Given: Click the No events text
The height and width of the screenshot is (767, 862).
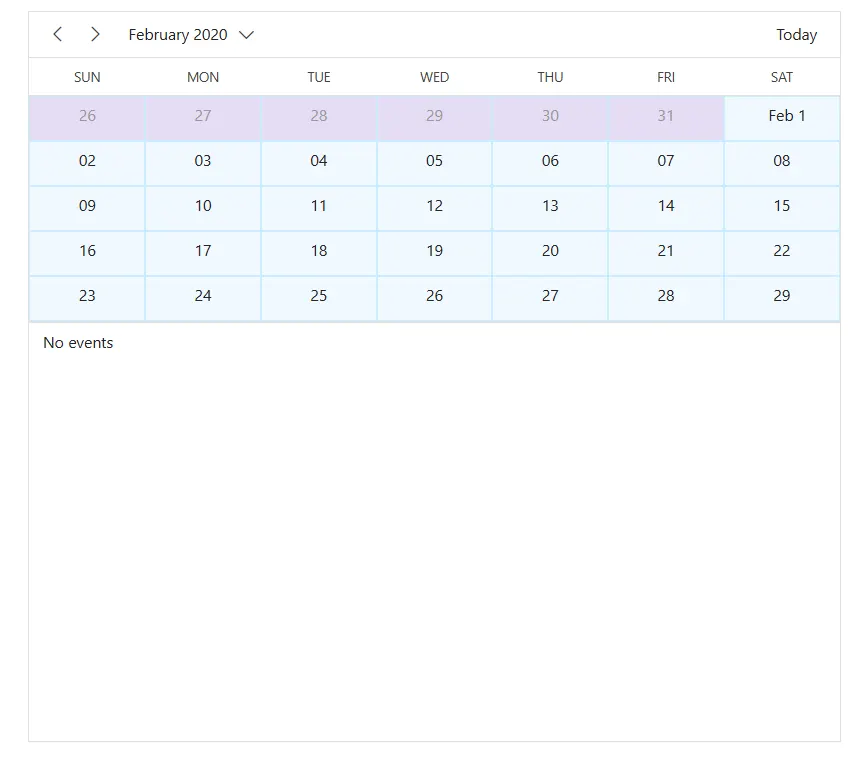Looking at the screenshot, I should [78, 343].
